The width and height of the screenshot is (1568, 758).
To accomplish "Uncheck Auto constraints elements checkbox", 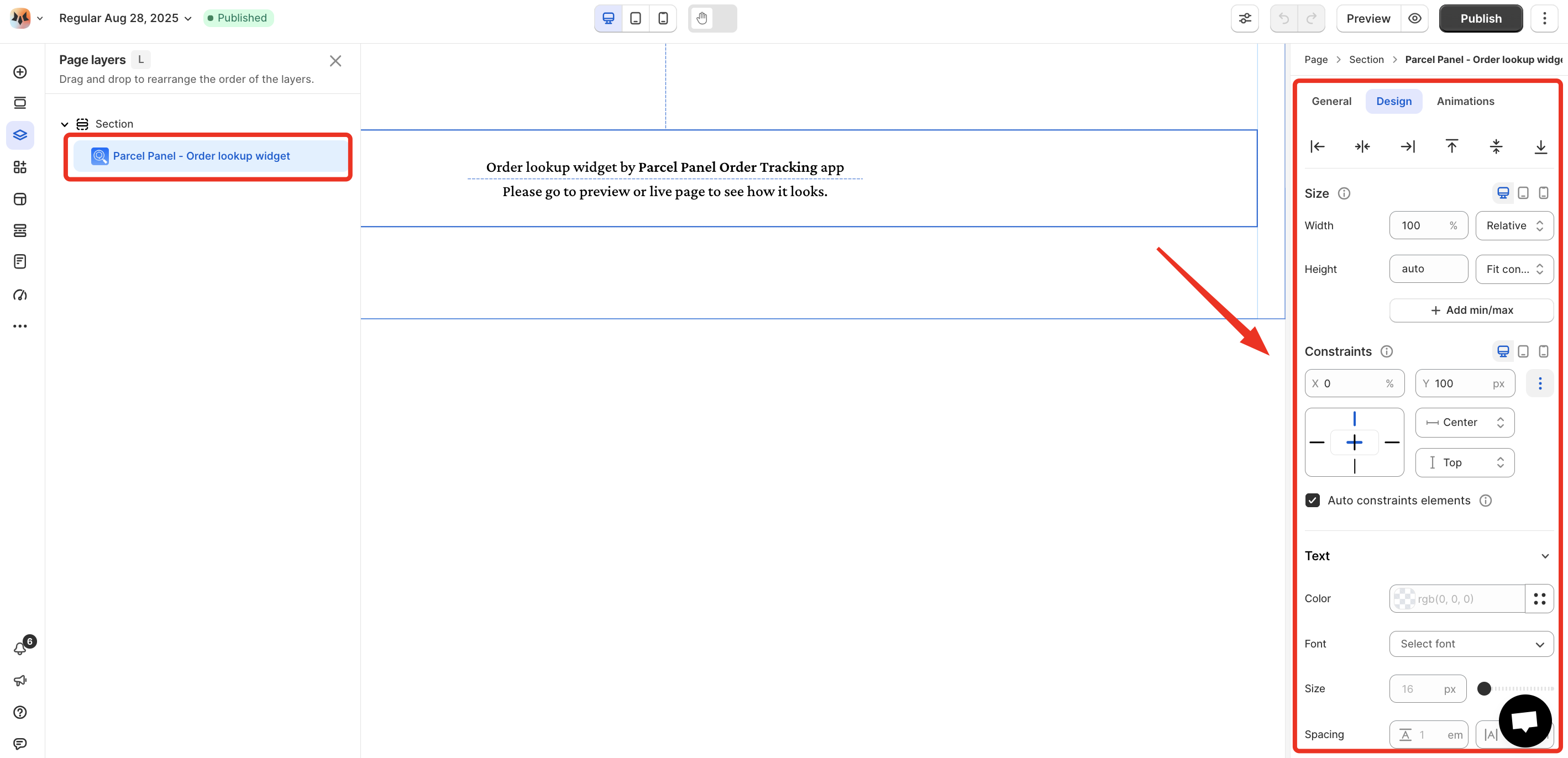I will (1312, 500).
